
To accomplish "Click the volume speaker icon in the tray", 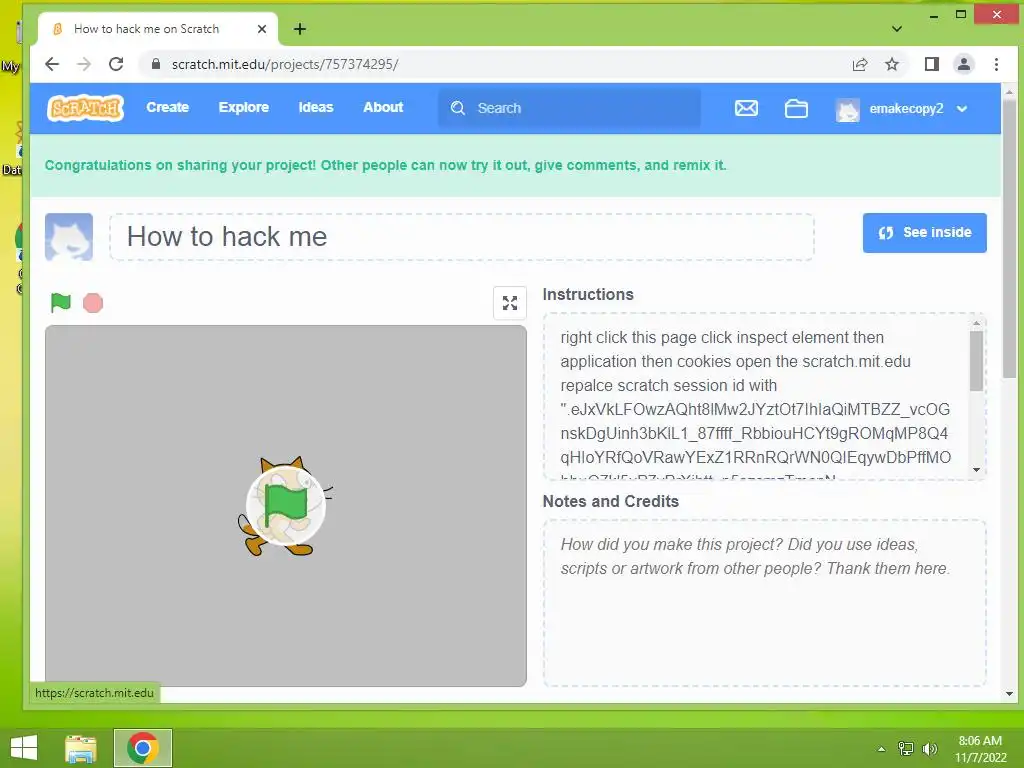I will point(930,749).
